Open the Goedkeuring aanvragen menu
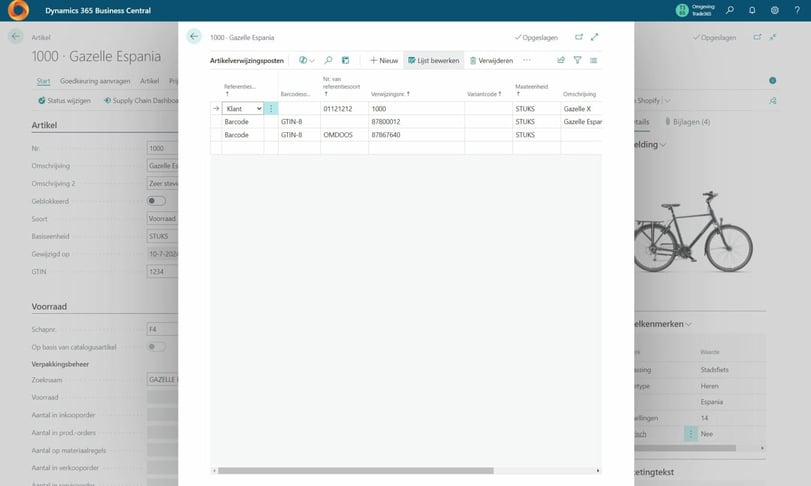This screenshot has height=486, width=811. 95,81
